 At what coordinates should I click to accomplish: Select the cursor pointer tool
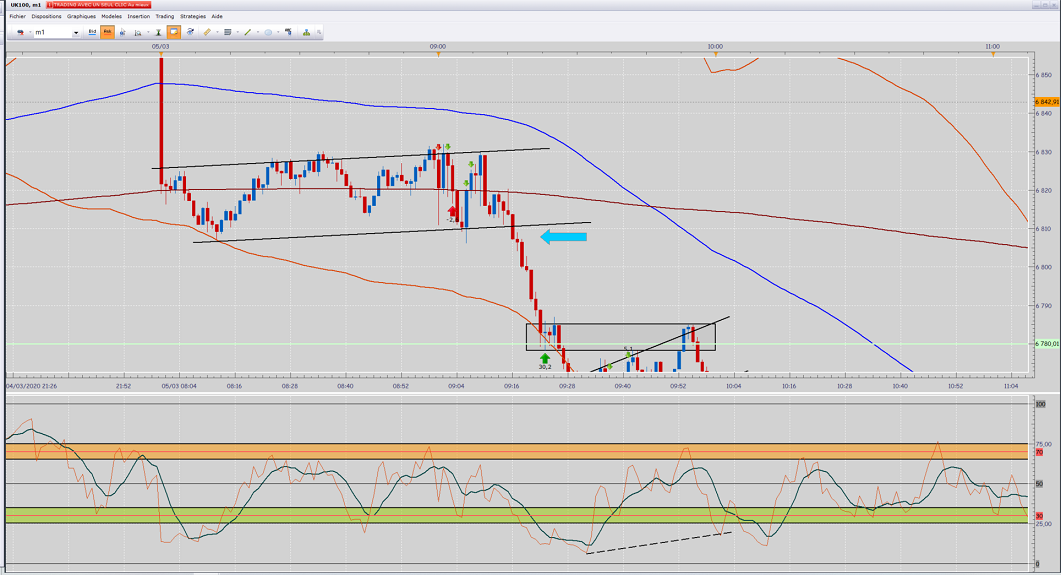click(x=122, y=32)
